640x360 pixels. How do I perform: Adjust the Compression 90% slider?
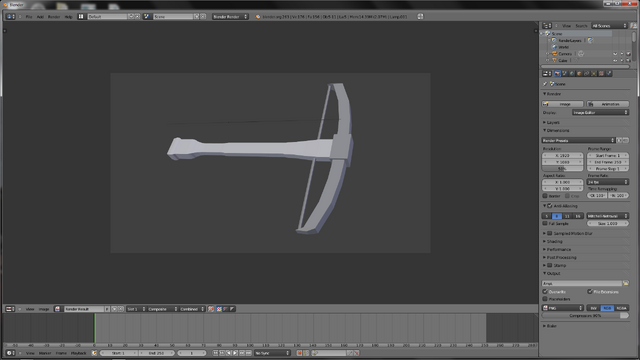pos(585,316)
